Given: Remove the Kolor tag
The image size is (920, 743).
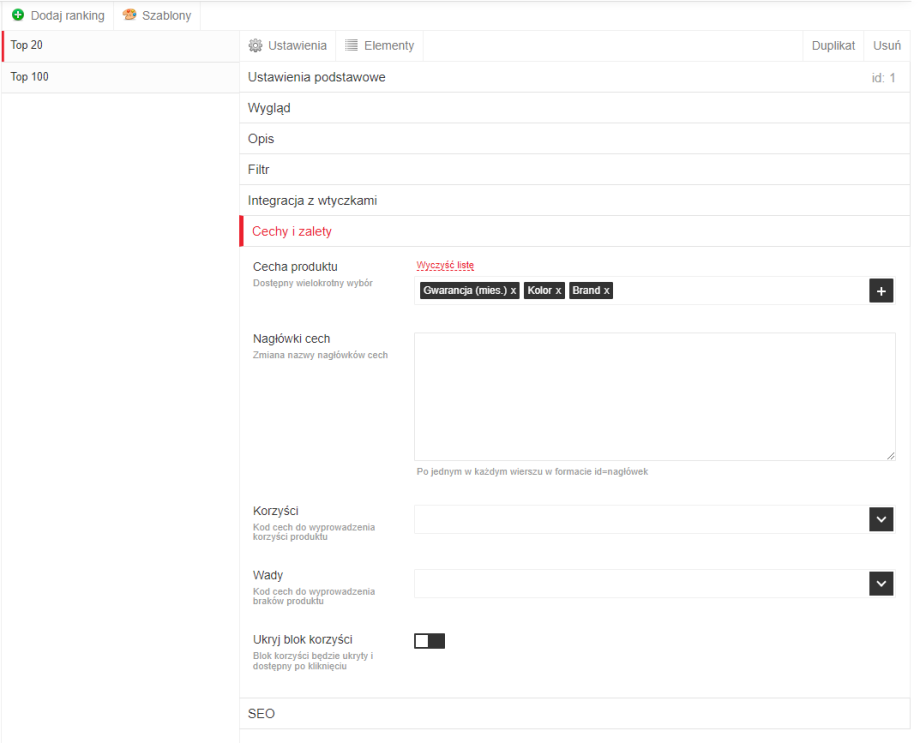Looking at the screenshot, I should click(558, 291).
